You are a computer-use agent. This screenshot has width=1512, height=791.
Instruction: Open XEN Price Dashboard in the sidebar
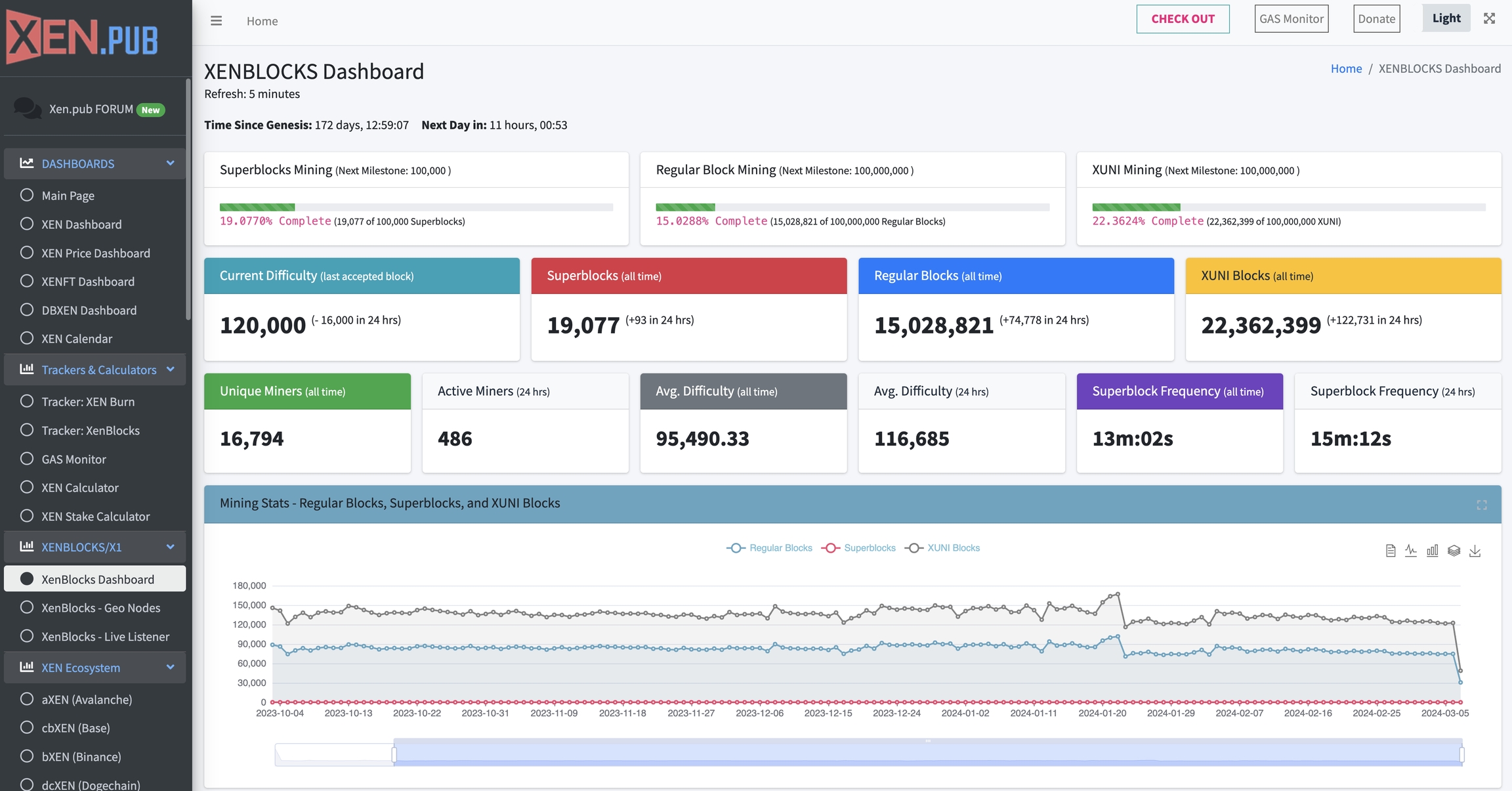(96, 253)
